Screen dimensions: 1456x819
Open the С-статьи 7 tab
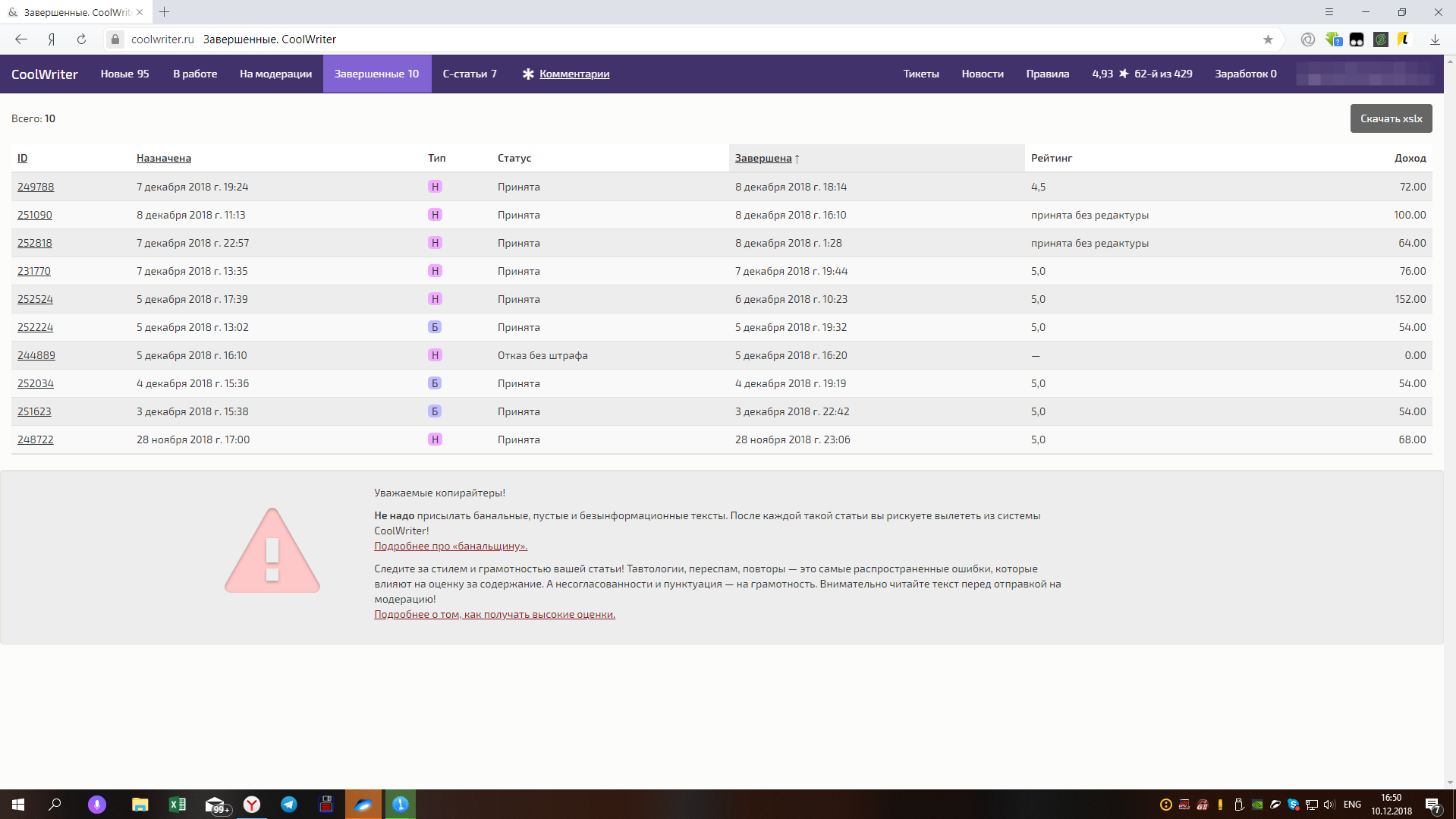[x=470, y=74]
